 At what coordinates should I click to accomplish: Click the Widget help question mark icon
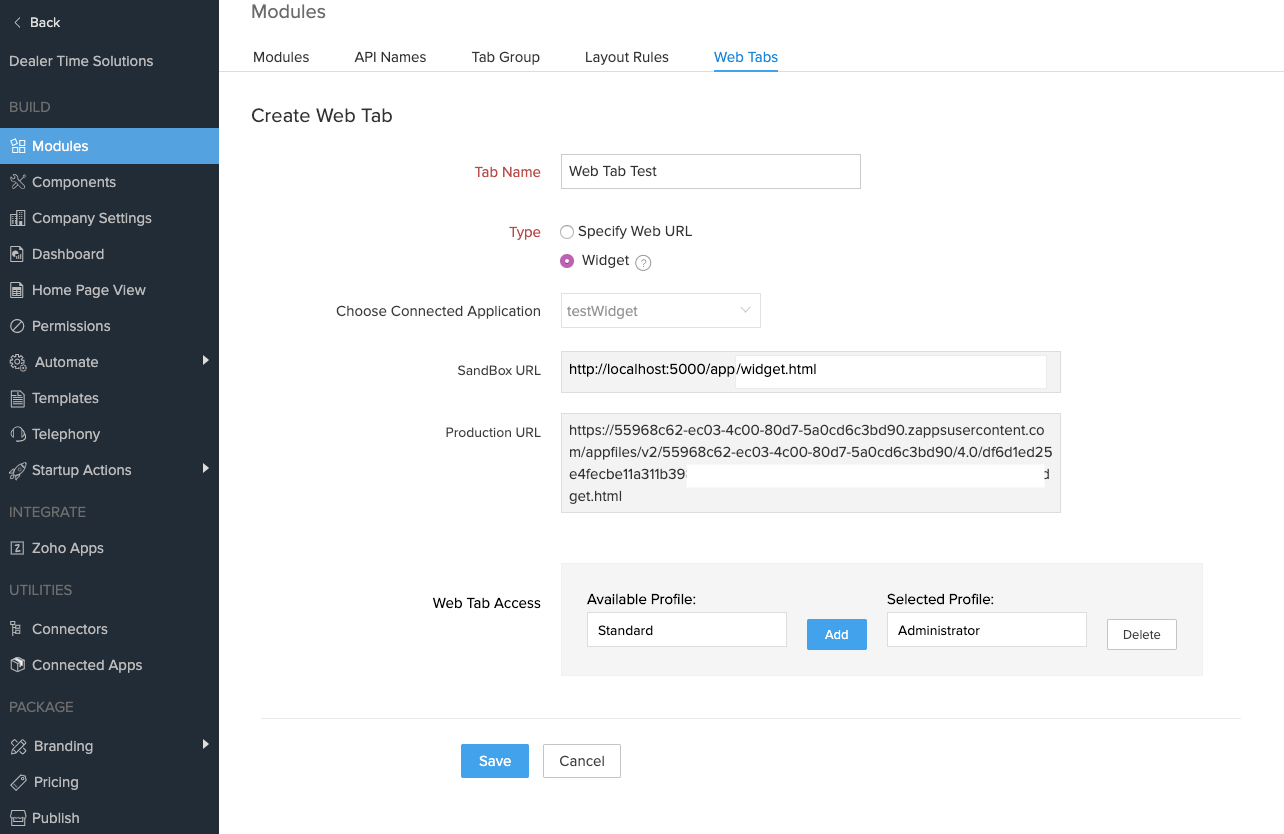tap(644, 263)
